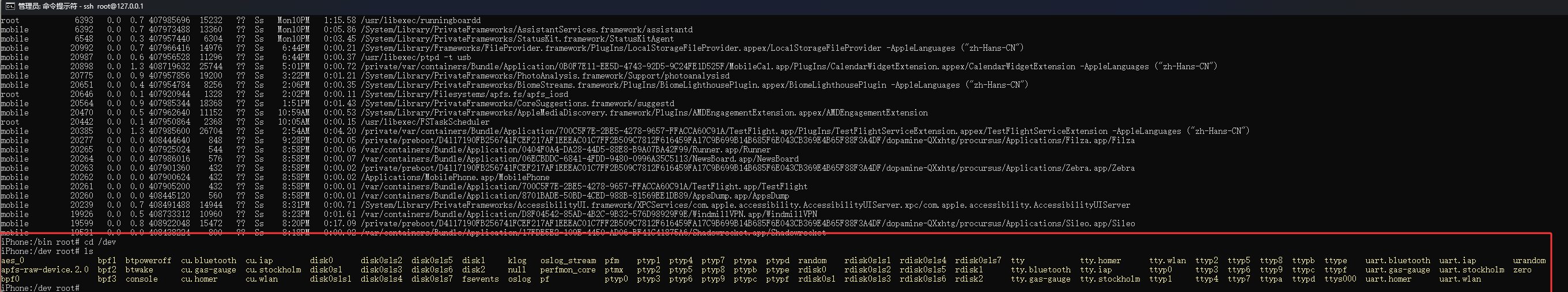1568x292 pixels.
Task: Select 'btwake' device entry
Action: click(139, 269)
